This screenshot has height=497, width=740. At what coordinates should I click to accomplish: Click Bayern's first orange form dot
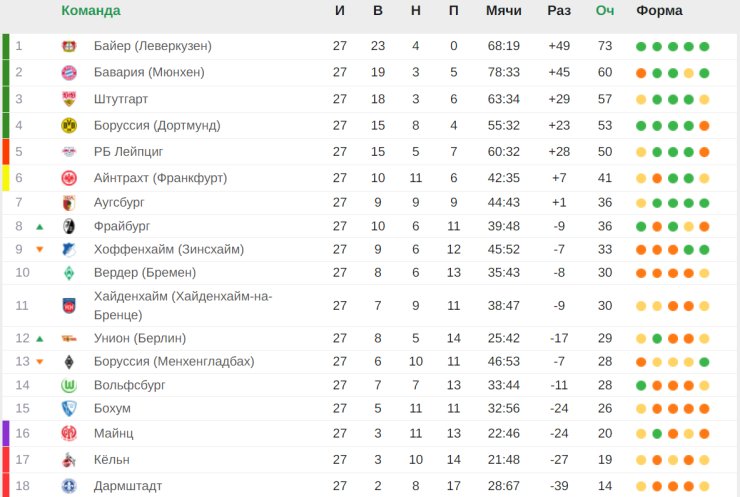pyautogui.click(x=641, y=73)
